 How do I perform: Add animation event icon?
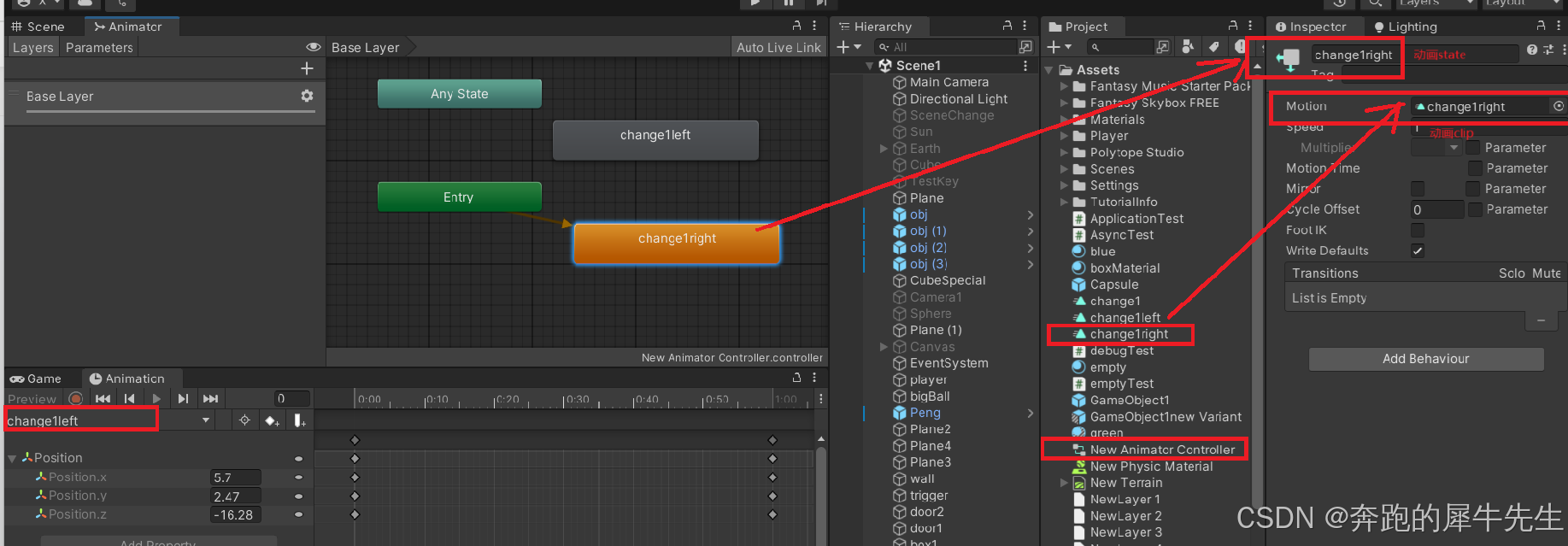click(x=299, y=420)
